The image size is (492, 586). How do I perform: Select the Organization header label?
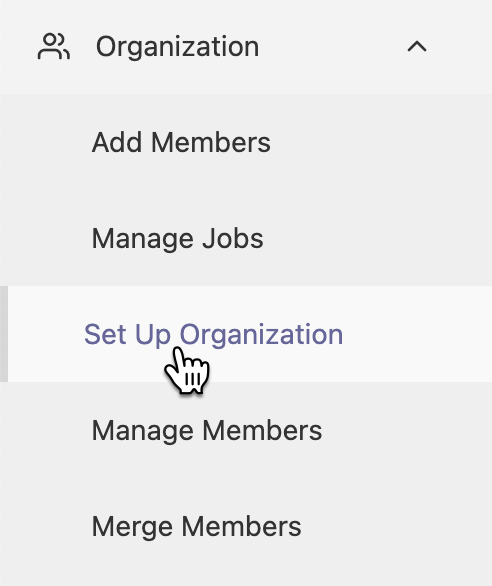point(177,47)
